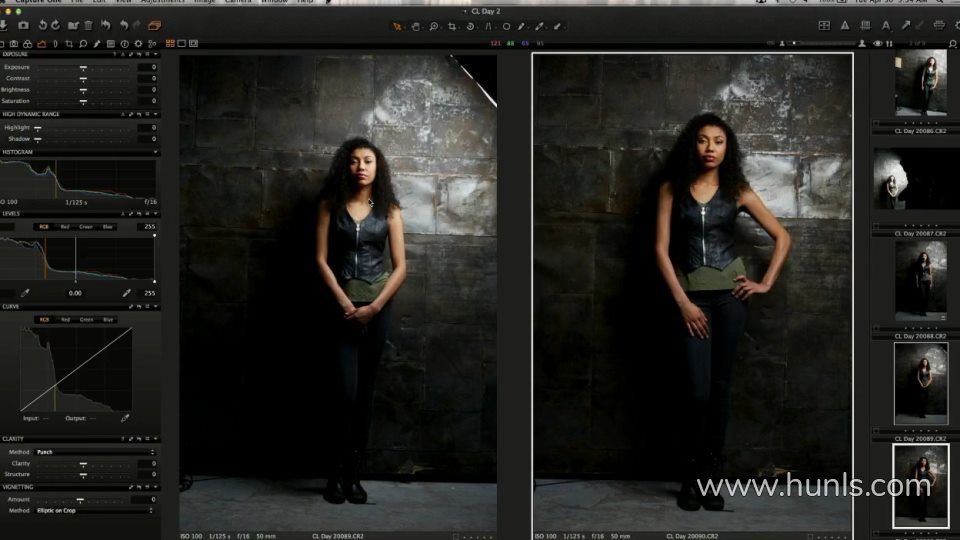Choose the orange select pointer cursor tool
Screen dimensions: 960x540
(397, 26)
